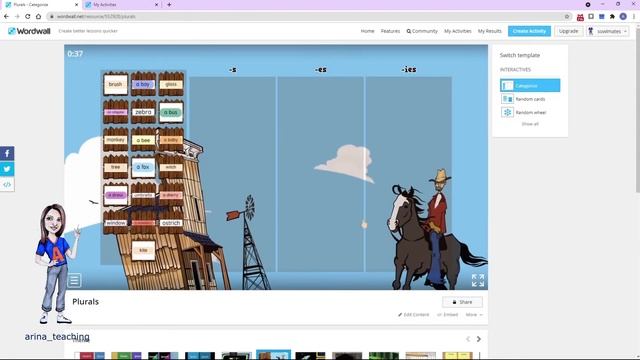The width and height of the screenshot is (640, 360).
Task: Select the 'brush' word card
Action: [116, 84]
